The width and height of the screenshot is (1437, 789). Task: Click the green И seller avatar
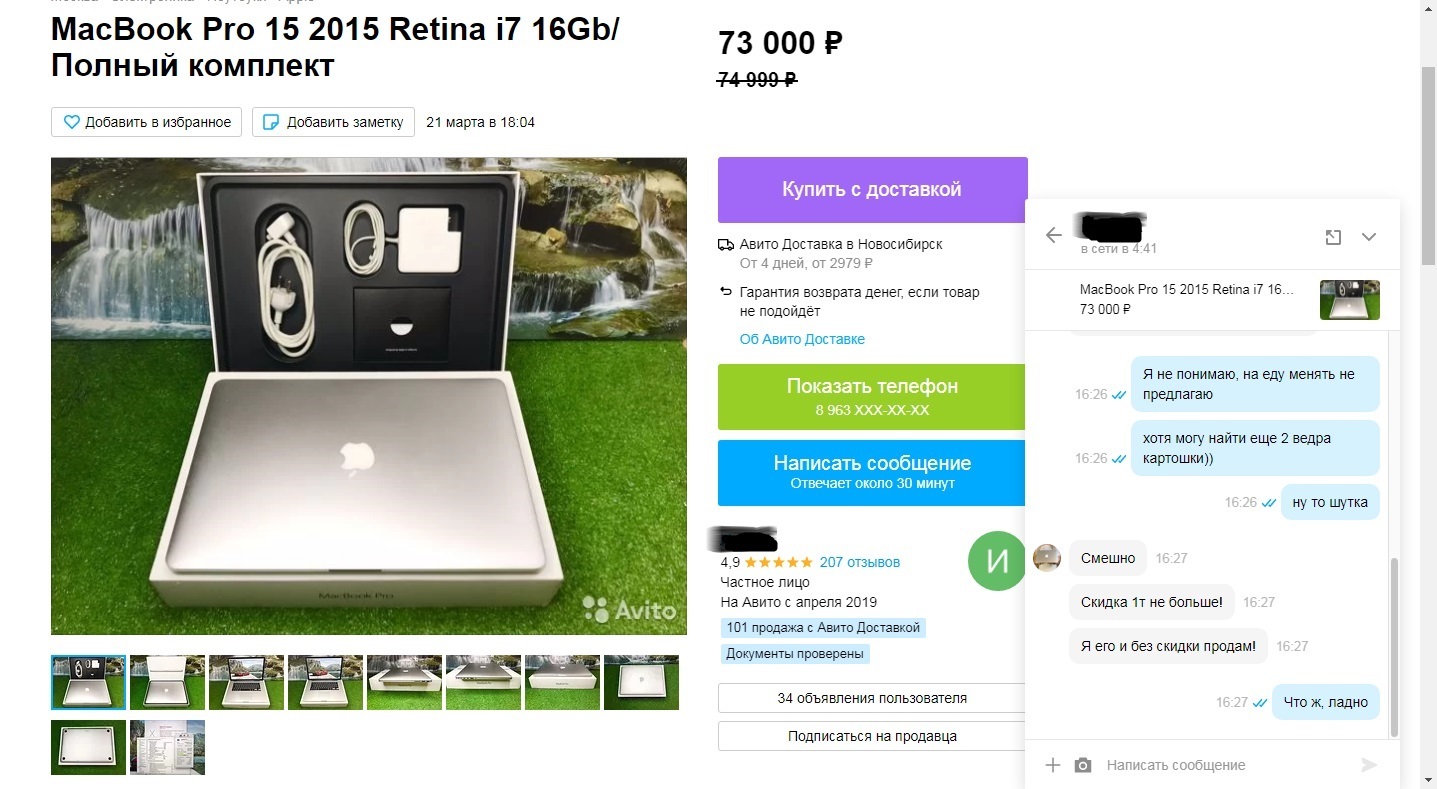(x=997, y=561)
